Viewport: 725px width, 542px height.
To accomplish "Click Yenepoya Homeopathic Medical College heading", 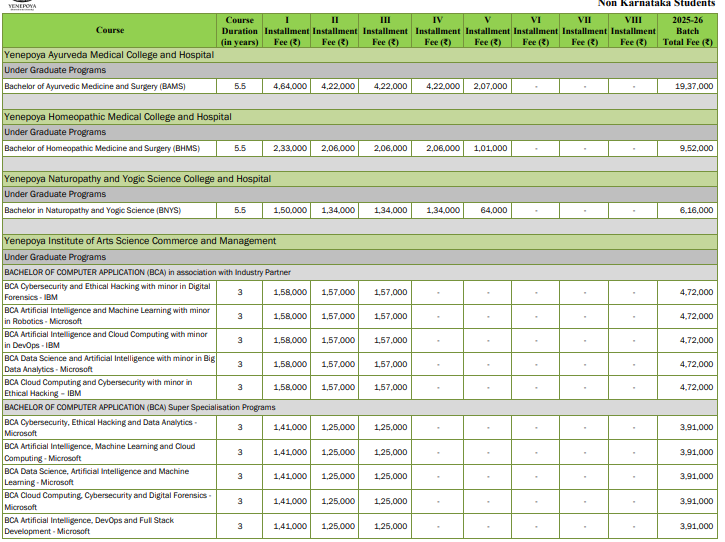I will tap(117, 117).
